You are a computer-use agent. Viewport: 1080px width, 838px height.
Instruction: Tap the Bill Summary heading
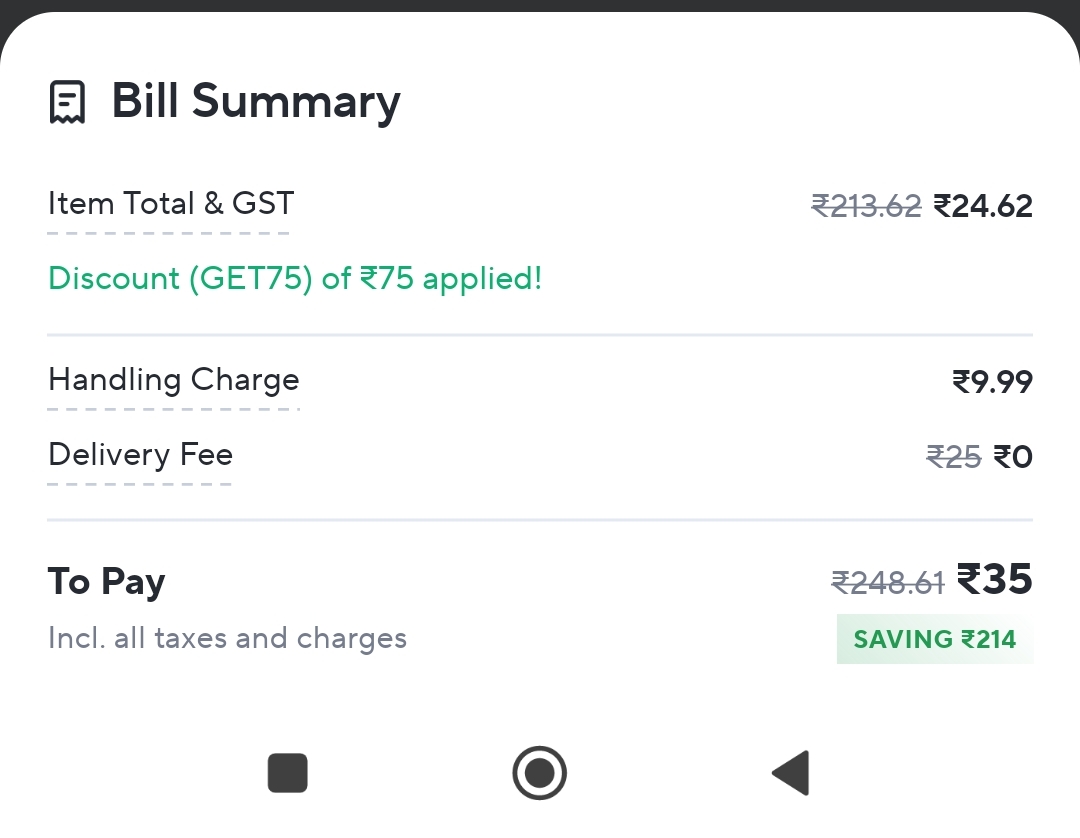[x=256, y=102]
